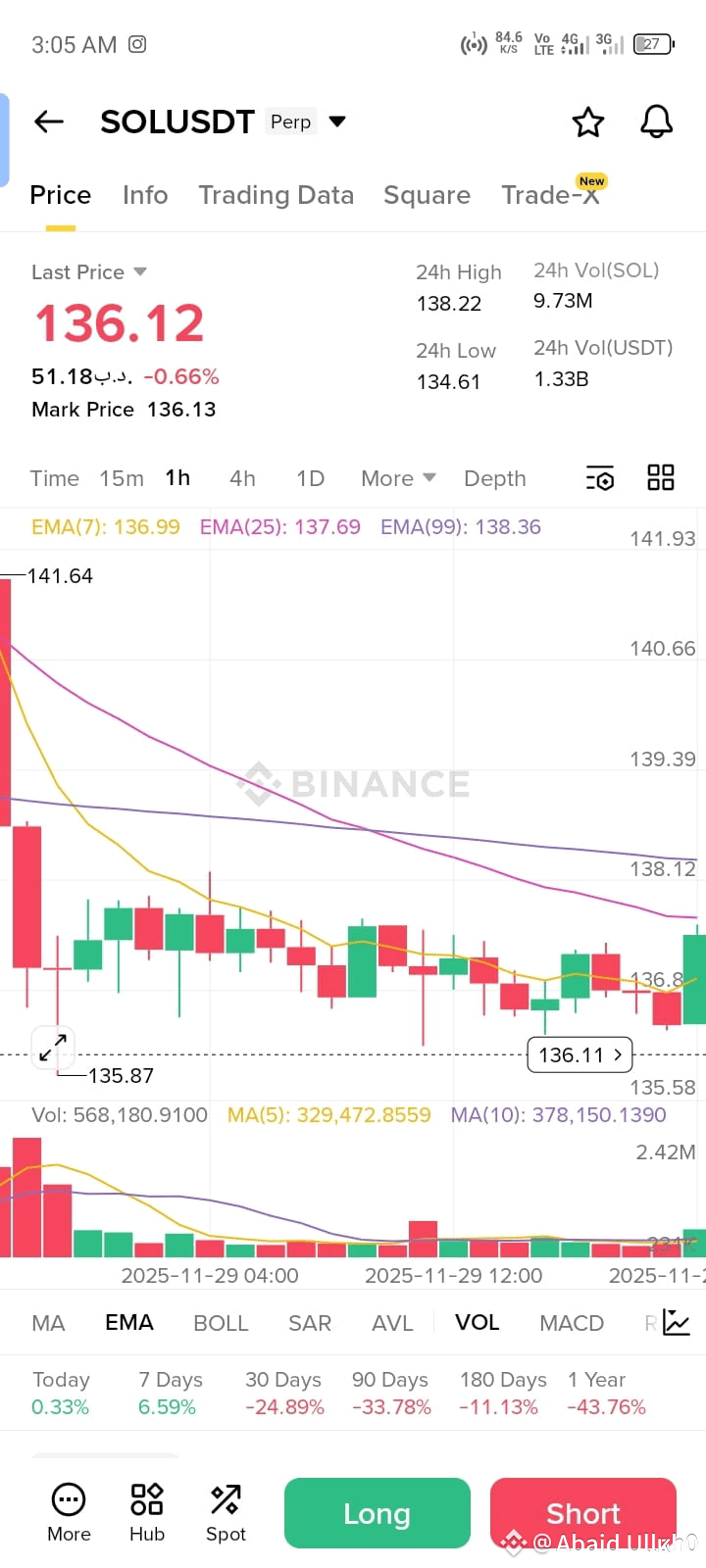Switch to the Price tab
This screenshot has height=1568, width=706.
[x=61, y=195]
